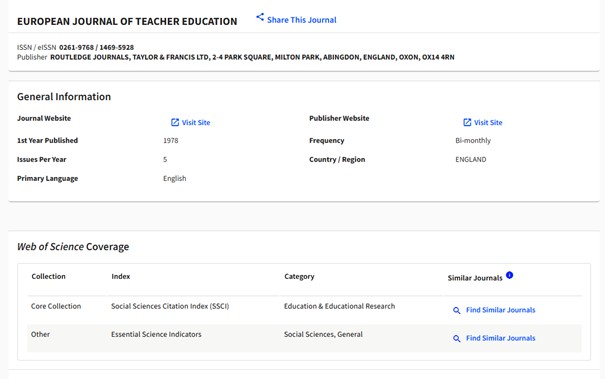Select the European Journal of Teacher Education title

pyautogui.click(x=127, y=21)
